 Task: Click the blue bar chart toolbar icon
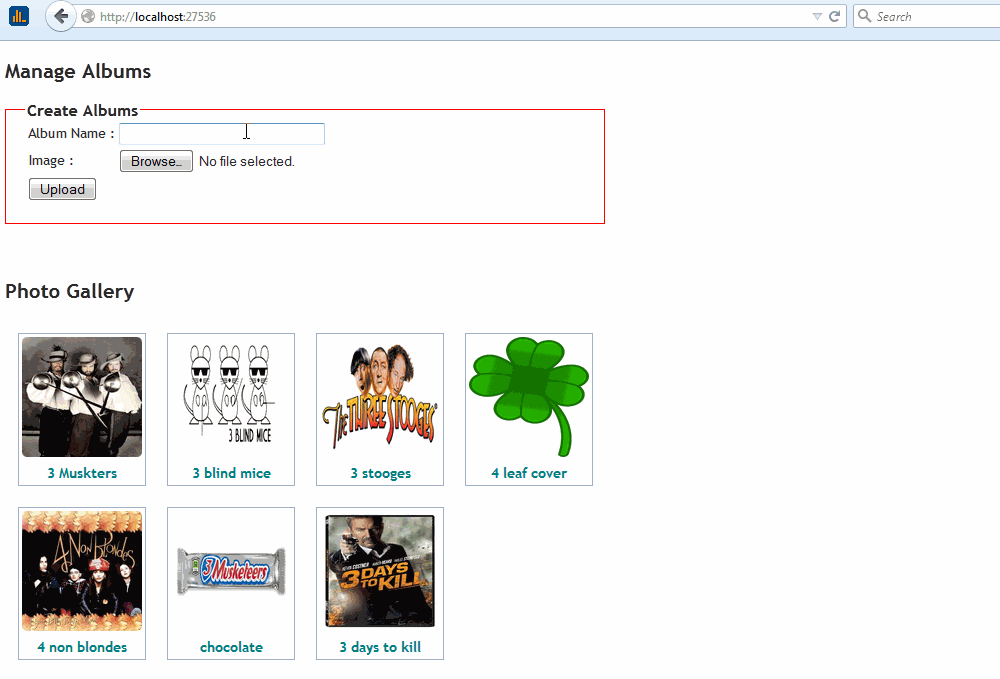pos(18,16)
